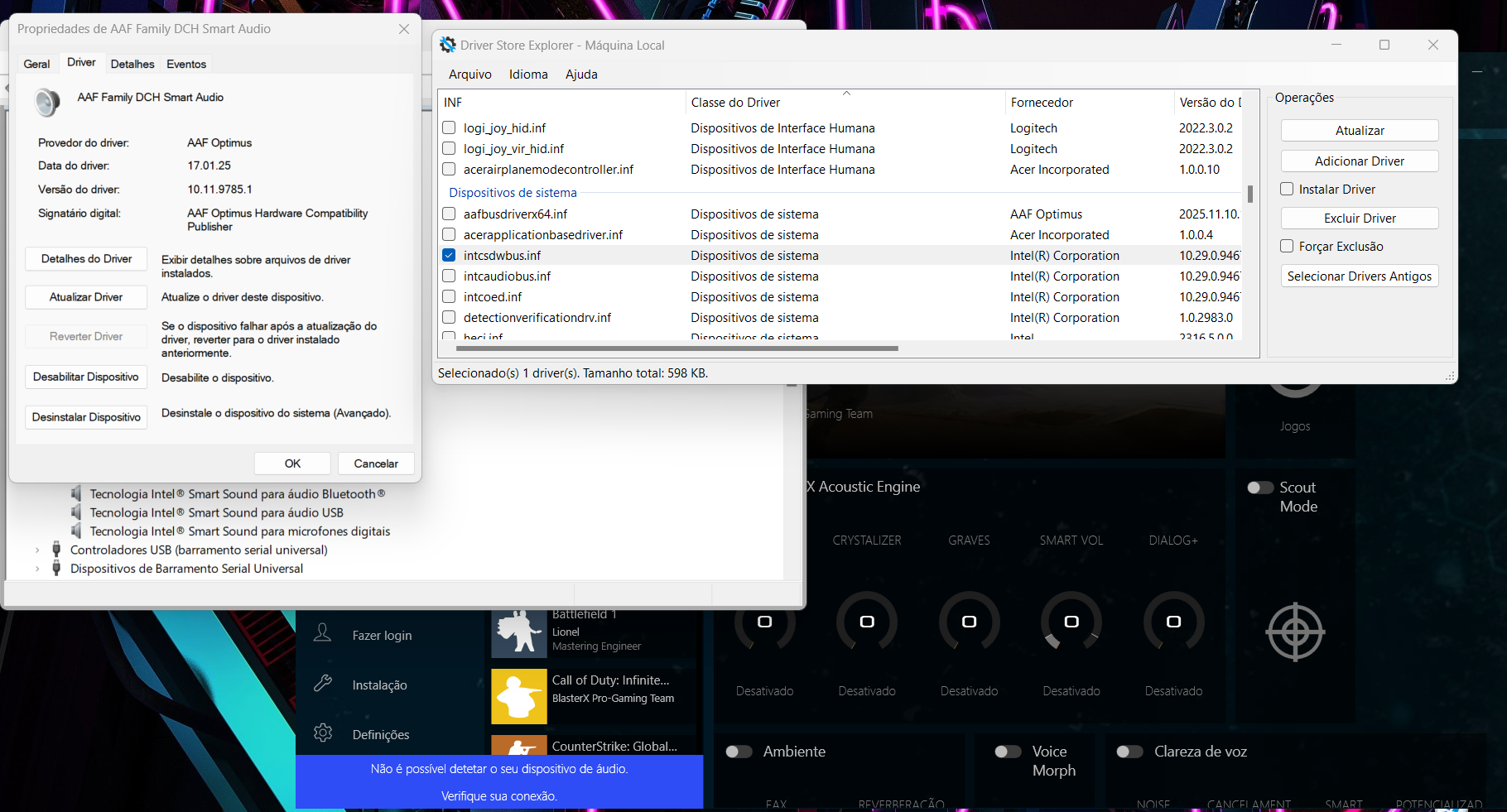Select the Battlefield 1 profile thumbnail
The height and width of the screenshot is (812, 1507).
519,633
